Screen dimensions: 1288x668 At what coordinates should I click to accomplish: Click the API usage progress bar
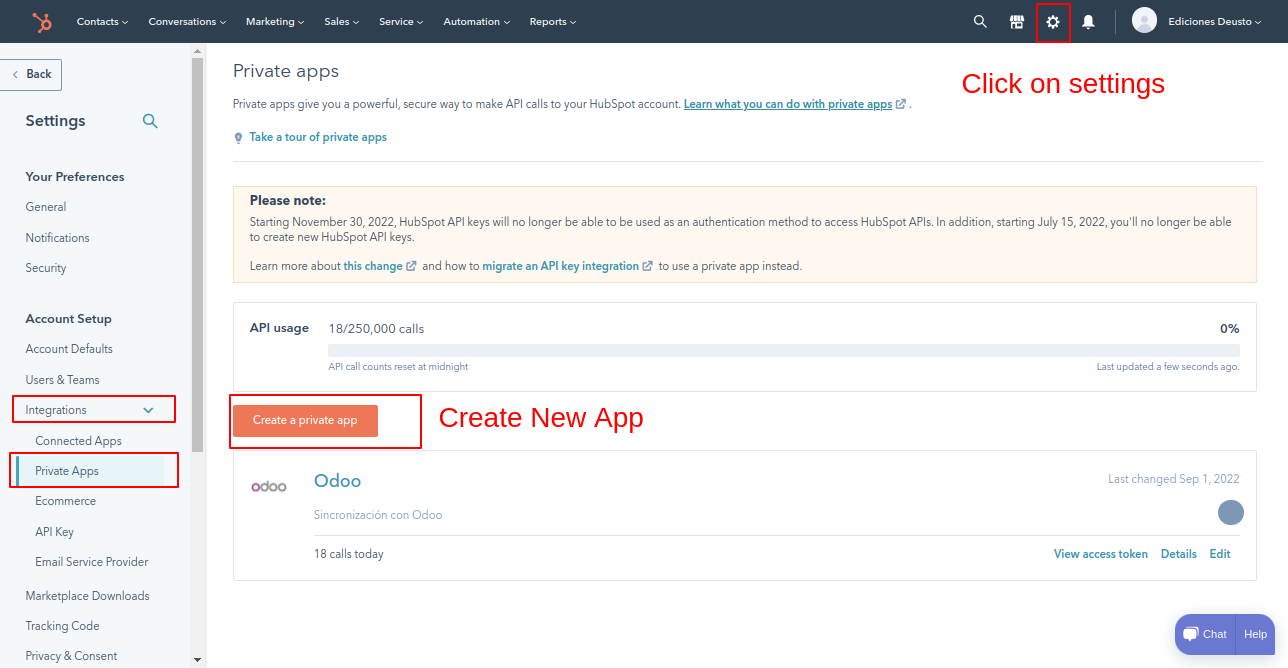(784, 350)
